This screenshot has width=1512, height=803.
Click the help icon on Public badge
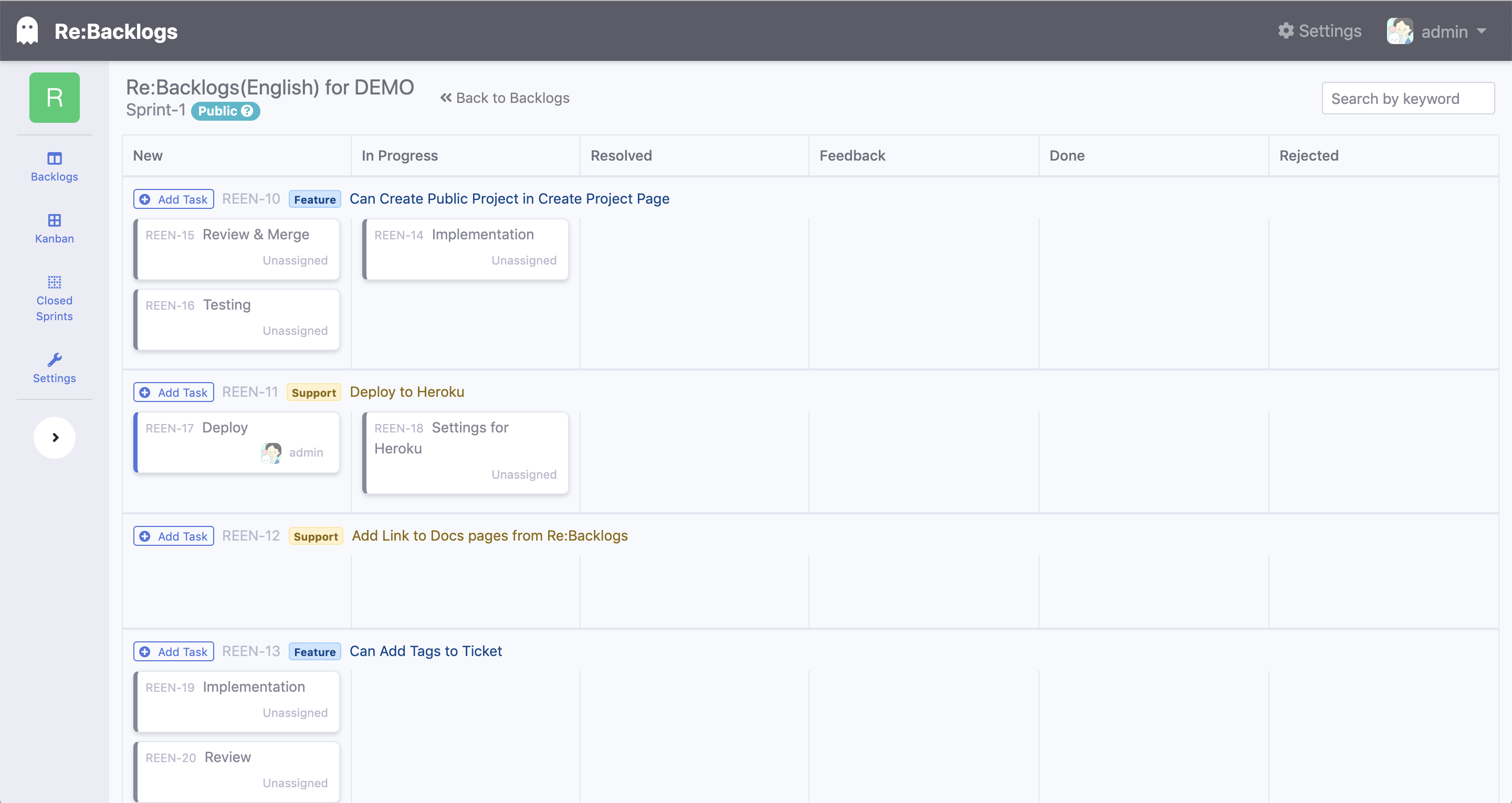coord(247,111)
